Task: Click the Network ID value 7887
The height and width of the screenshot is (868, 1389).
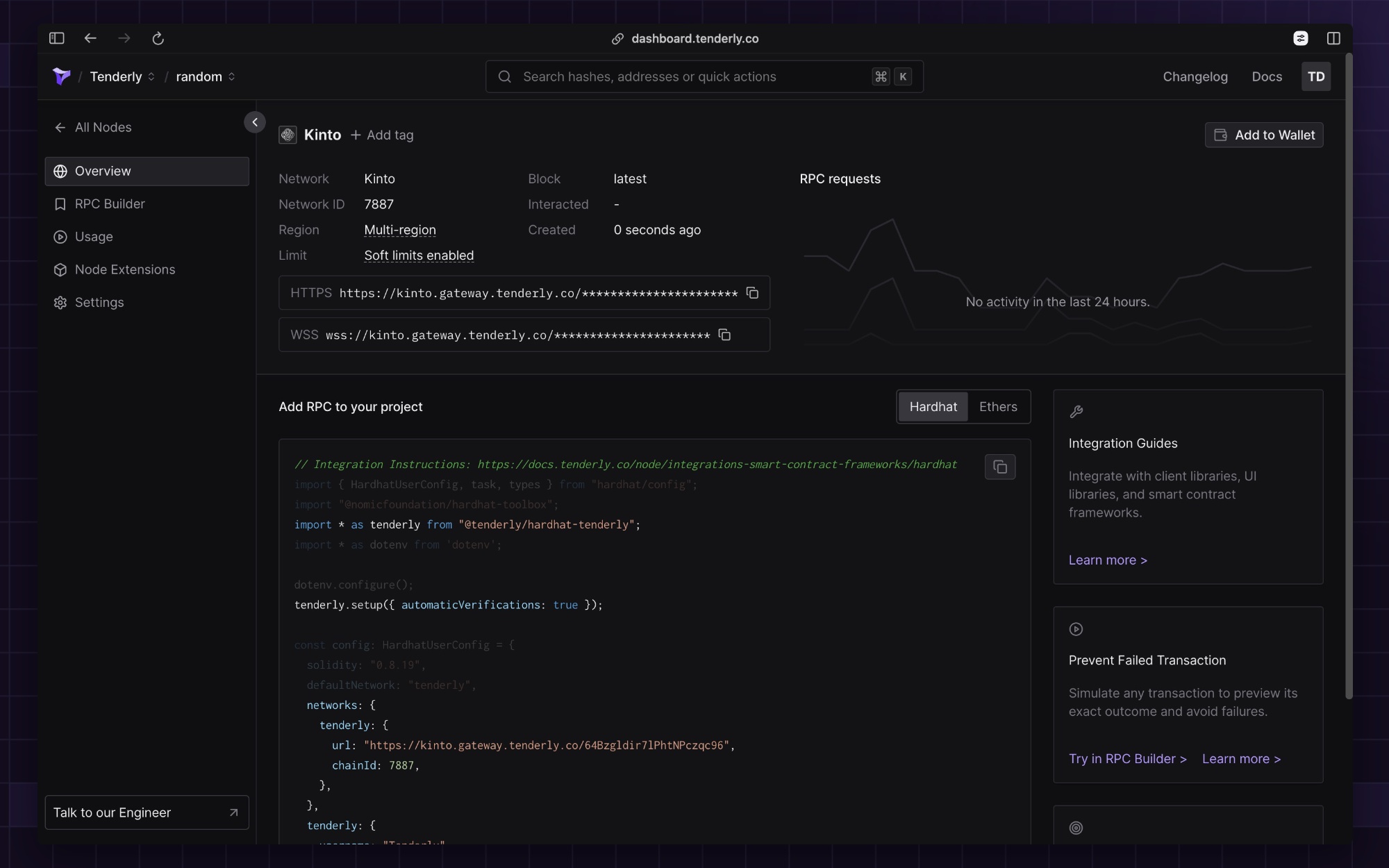Action: pyautogui.click(x=379, y=204)
